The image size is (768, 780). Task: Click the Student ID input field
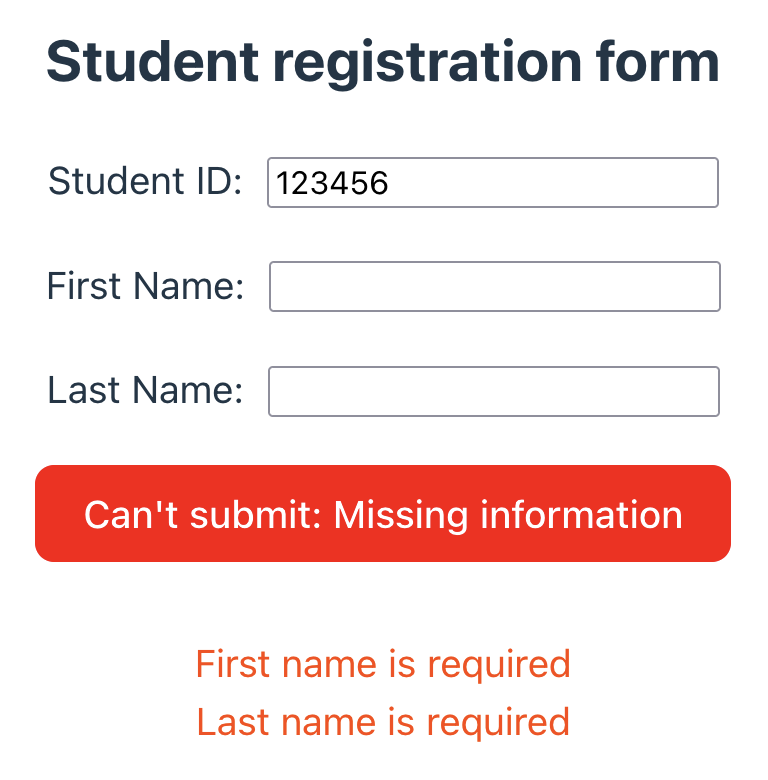(492, 182)
